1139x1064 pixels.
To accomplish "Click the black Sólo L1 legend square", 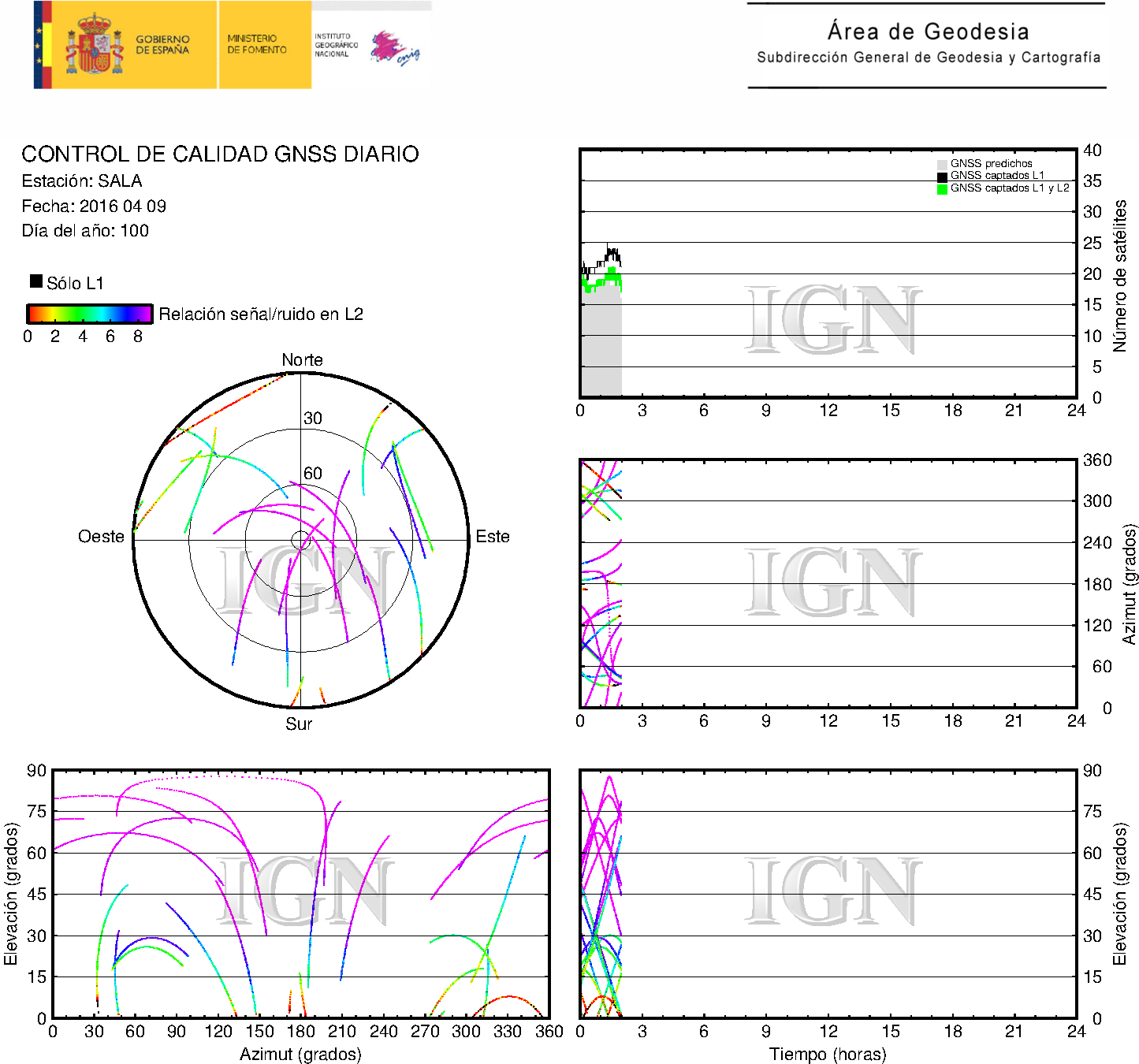I will pos(36,281).
